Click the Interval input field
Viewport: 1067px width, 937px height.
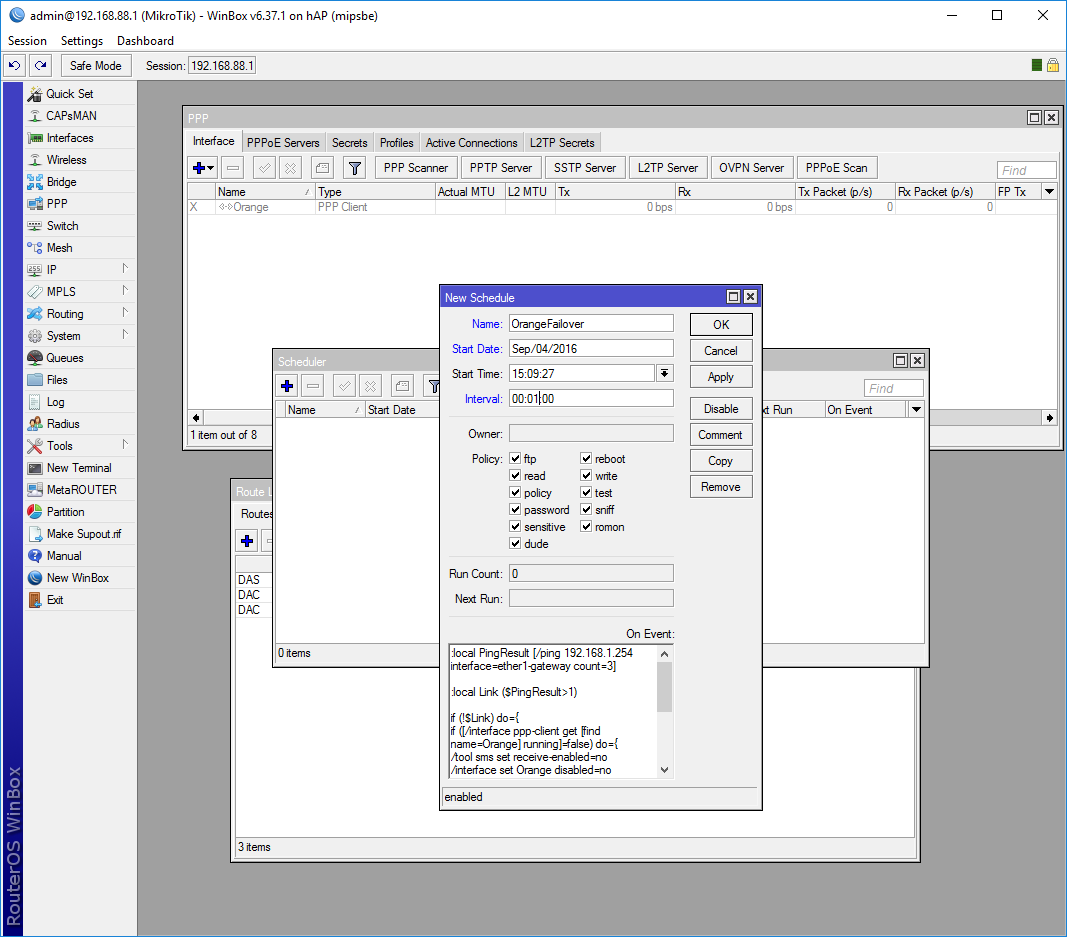coord(591,398)
